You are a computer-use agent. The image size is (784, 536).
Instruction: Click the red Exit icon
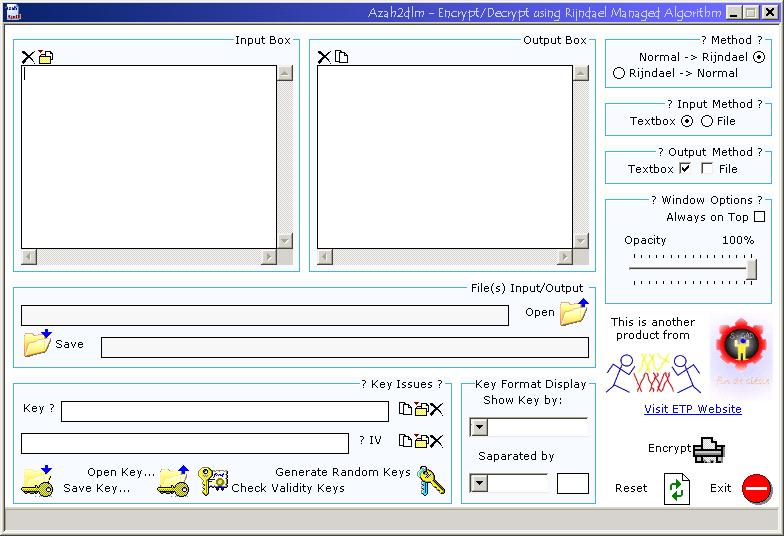click(x=756, y=488)
